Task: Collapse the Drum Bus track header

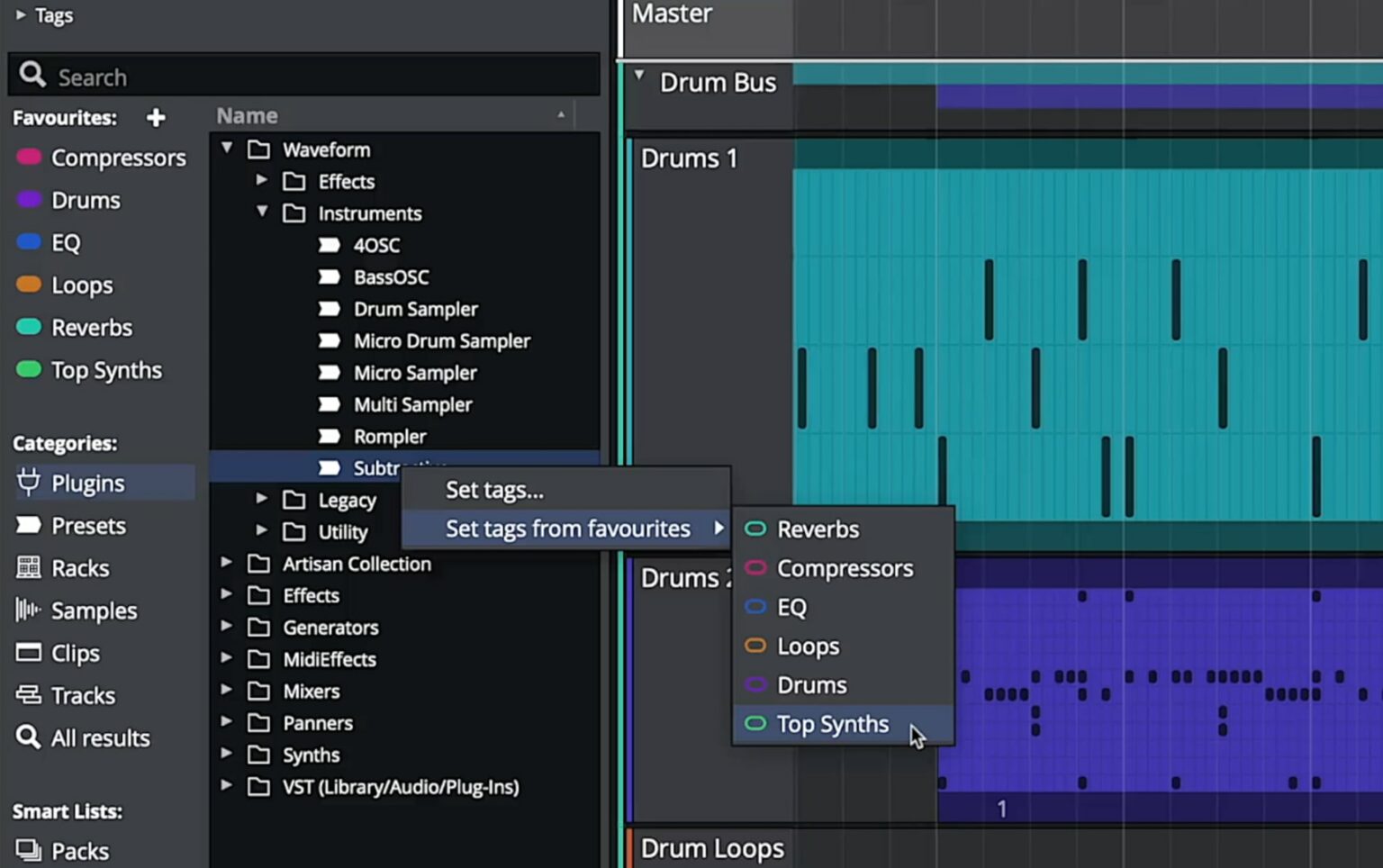Action: tap(640, 74)
